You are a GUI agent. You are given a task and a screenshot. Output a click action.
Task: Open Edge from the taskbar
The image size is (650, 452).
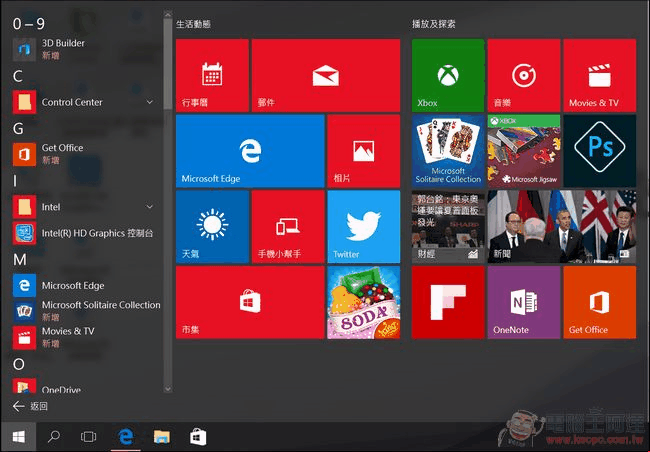[x=126, y=437]
